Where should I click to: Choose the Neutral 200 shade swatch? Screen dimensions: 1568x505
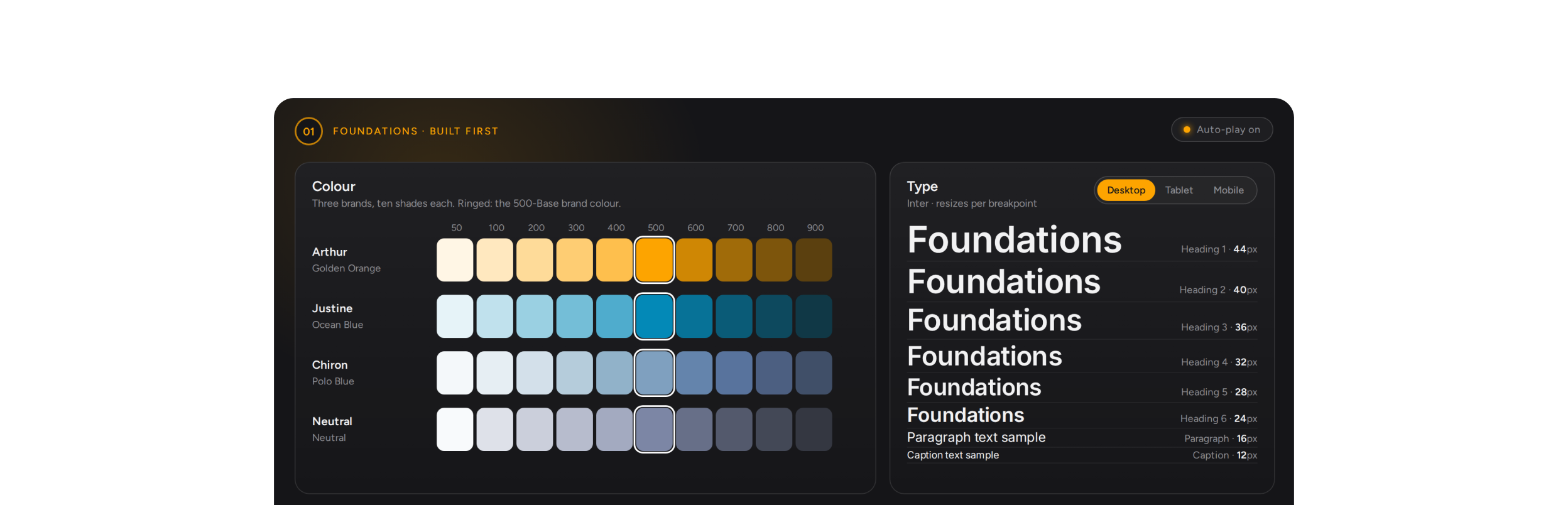click(x=535, y=430)
